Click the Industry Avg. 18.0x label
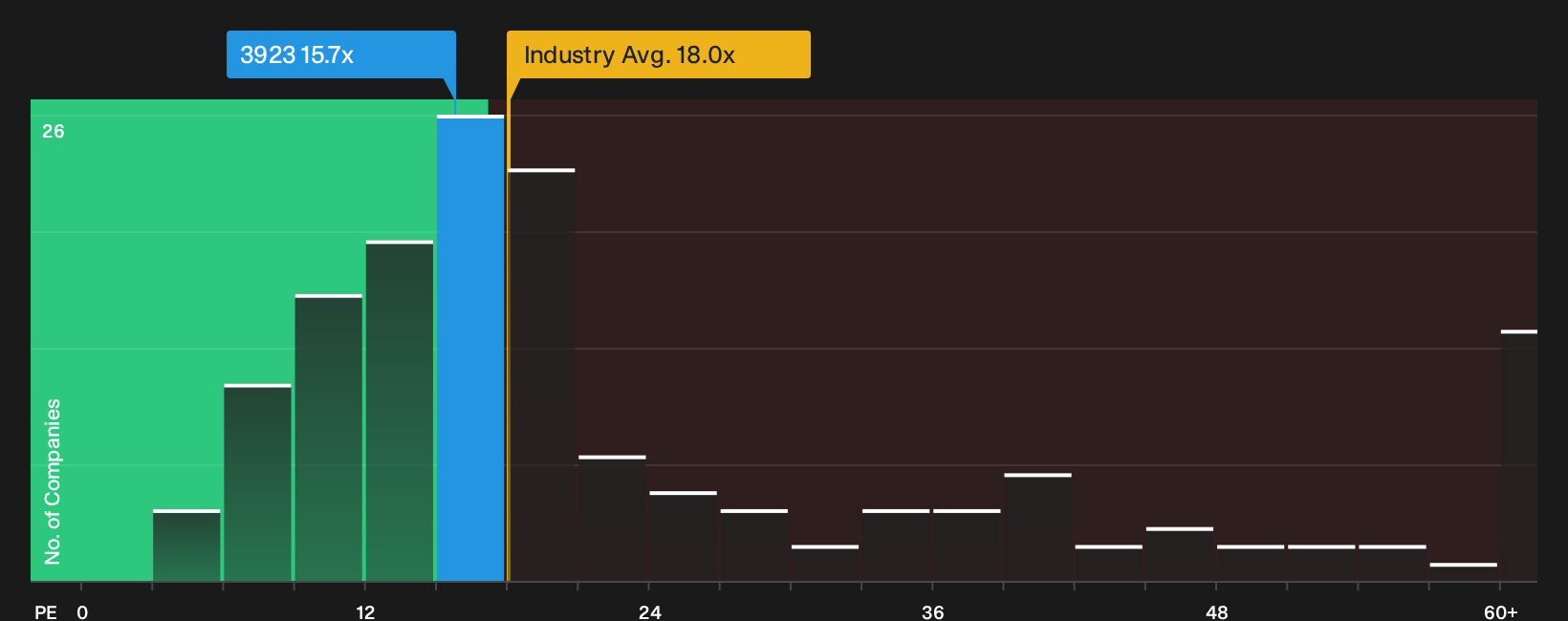 [658, 54]
